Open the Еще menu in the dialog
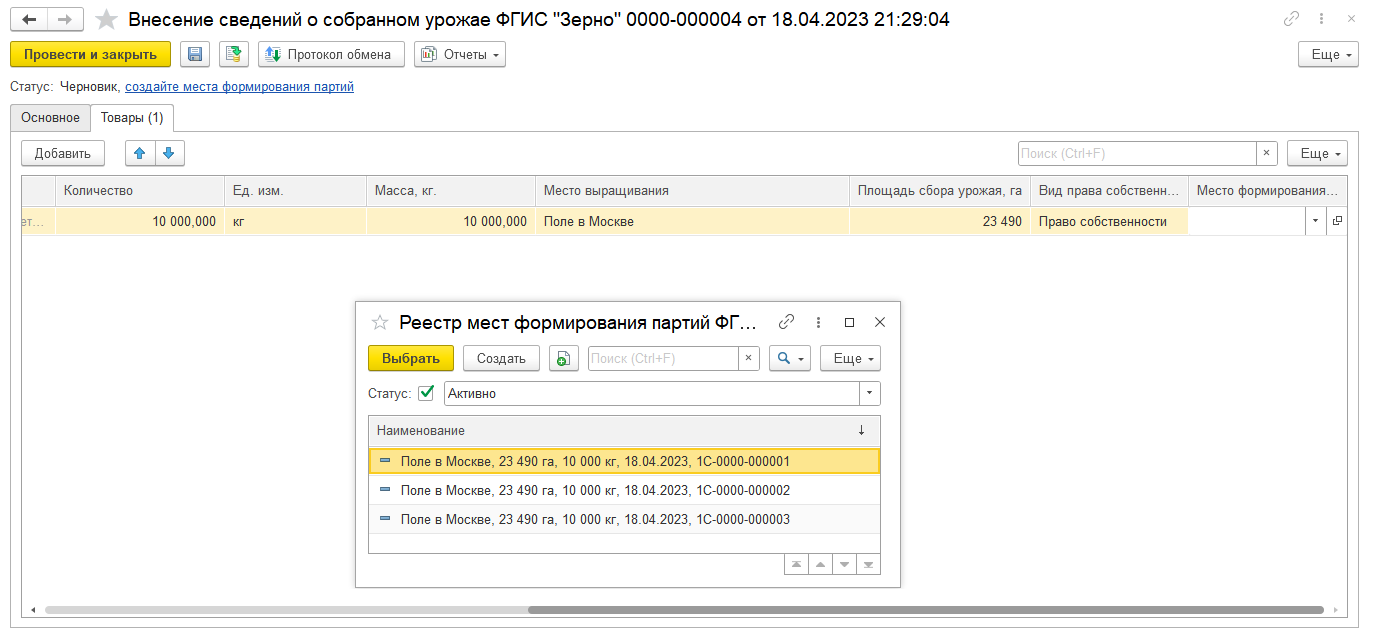1378x638 pixels. pyautogui.click(x=850, y=358)
